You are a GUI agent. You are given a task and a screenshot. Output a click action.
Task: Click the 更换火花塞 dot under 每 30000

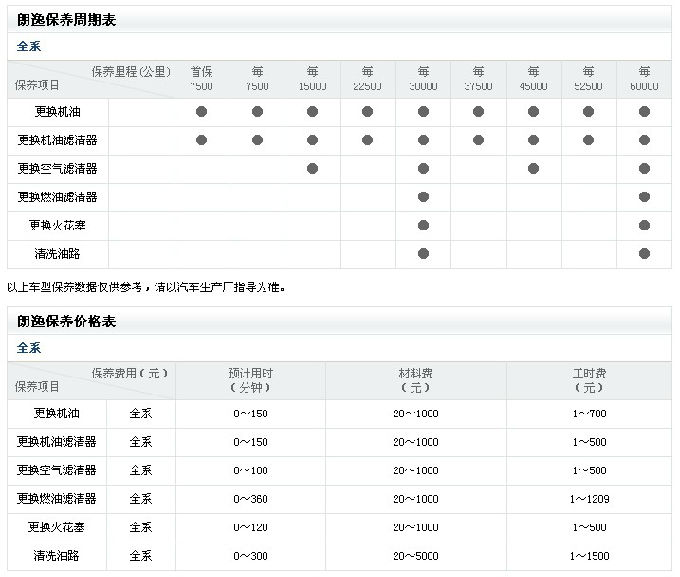[423, 225]
